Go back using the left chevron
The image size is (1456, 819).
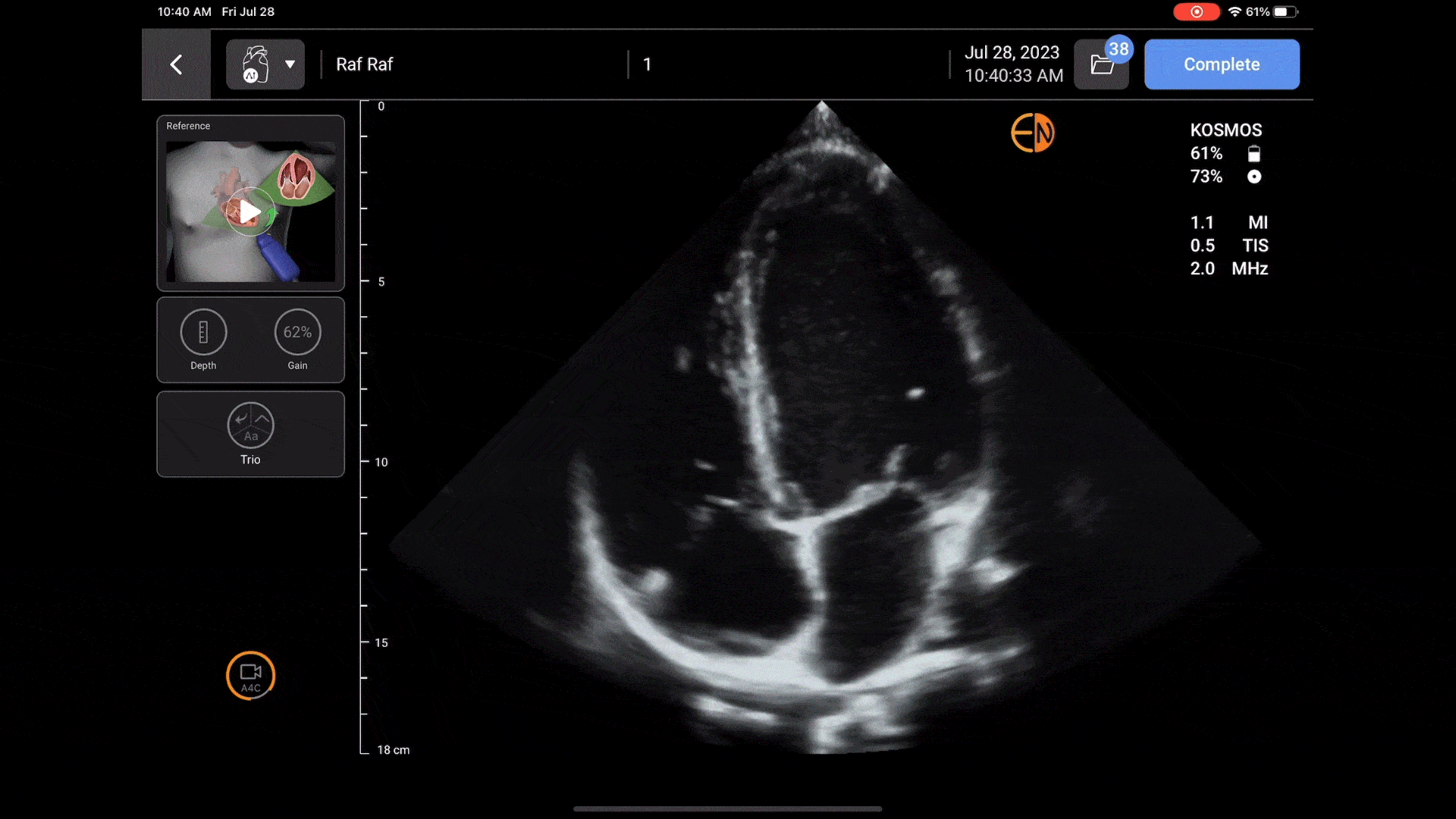[176, 64]
